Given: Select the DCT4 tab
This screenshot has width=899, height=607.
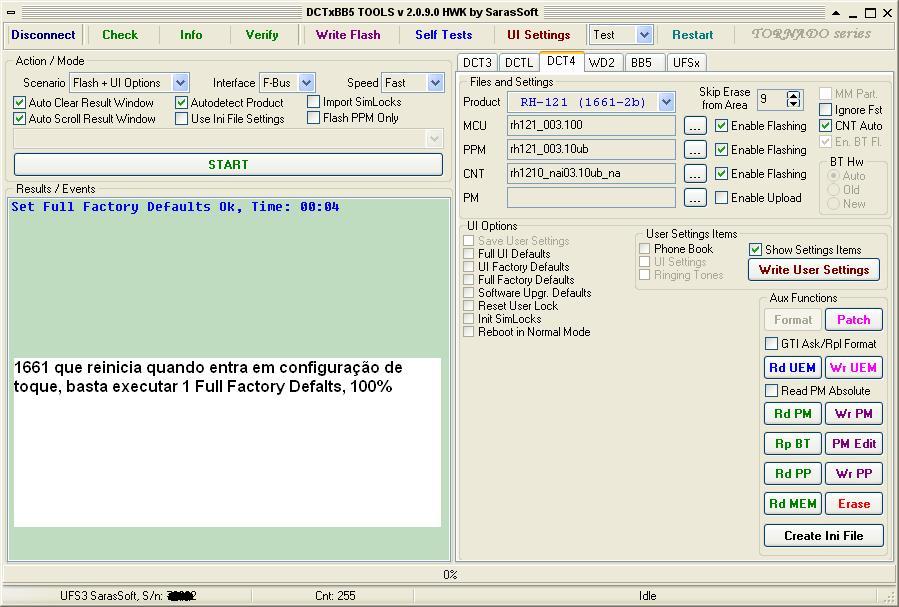Looking at the screenshot, I should click(x=561, y=61).
